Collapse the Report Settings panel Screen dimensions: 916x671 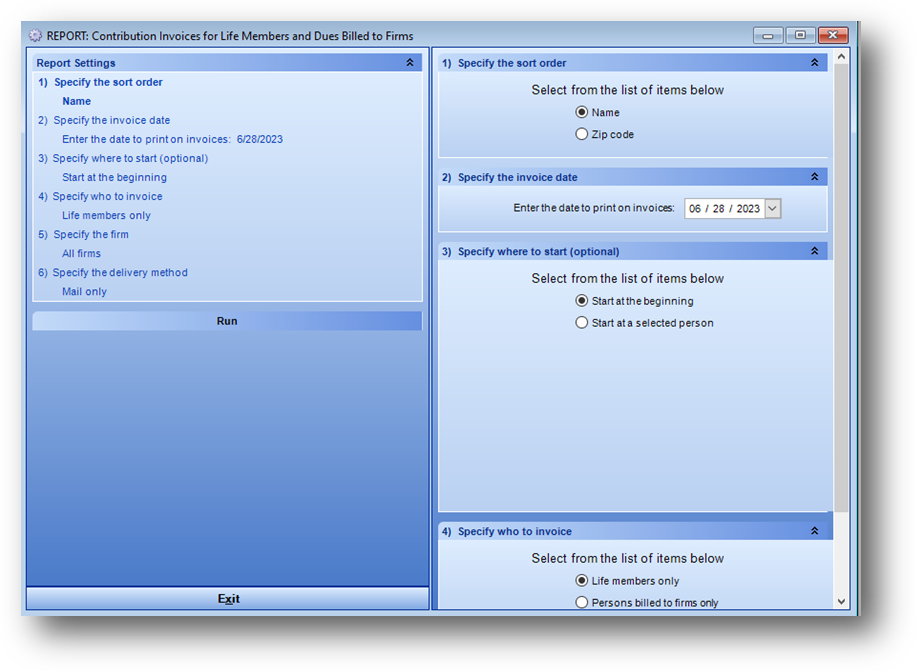pyautogui.click(x=410, y=63)
